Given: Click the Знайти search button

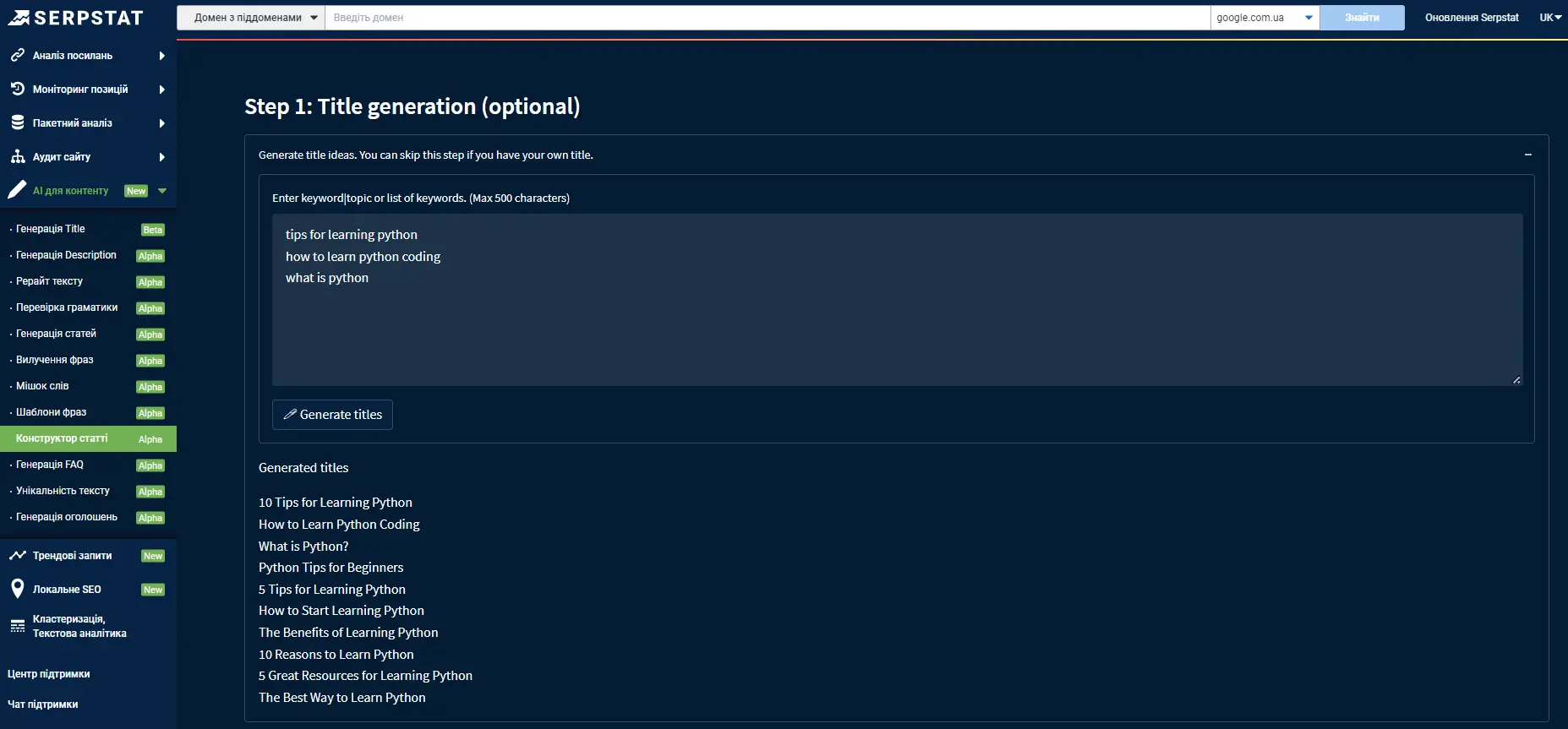Looking at the screenshot, I should [1362, 18].
